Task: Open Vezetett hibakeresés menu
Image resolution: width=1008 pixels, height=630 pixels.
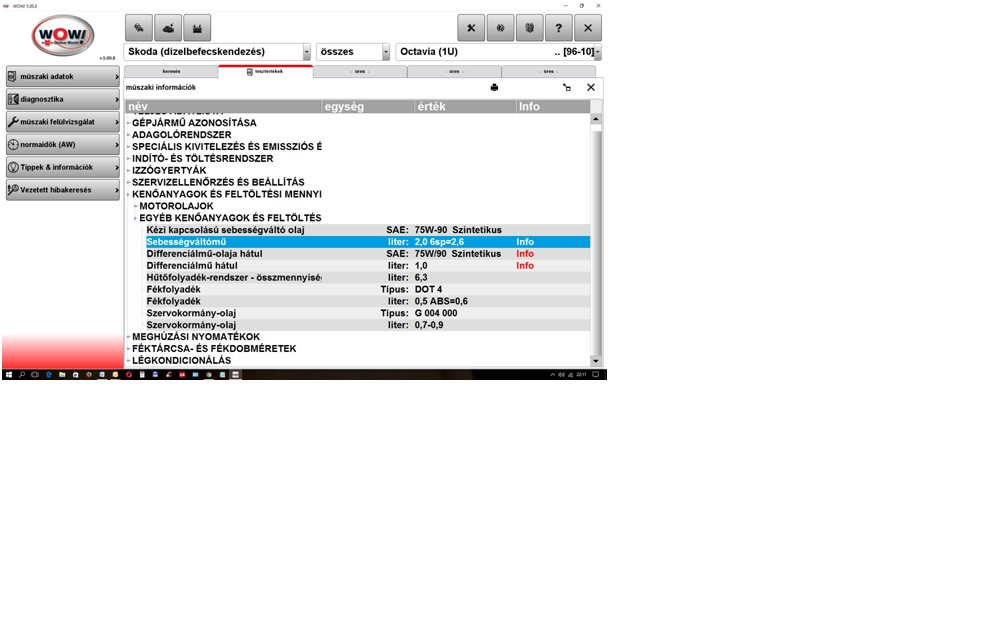Action: pyautogui.click(x=62, y=190)
